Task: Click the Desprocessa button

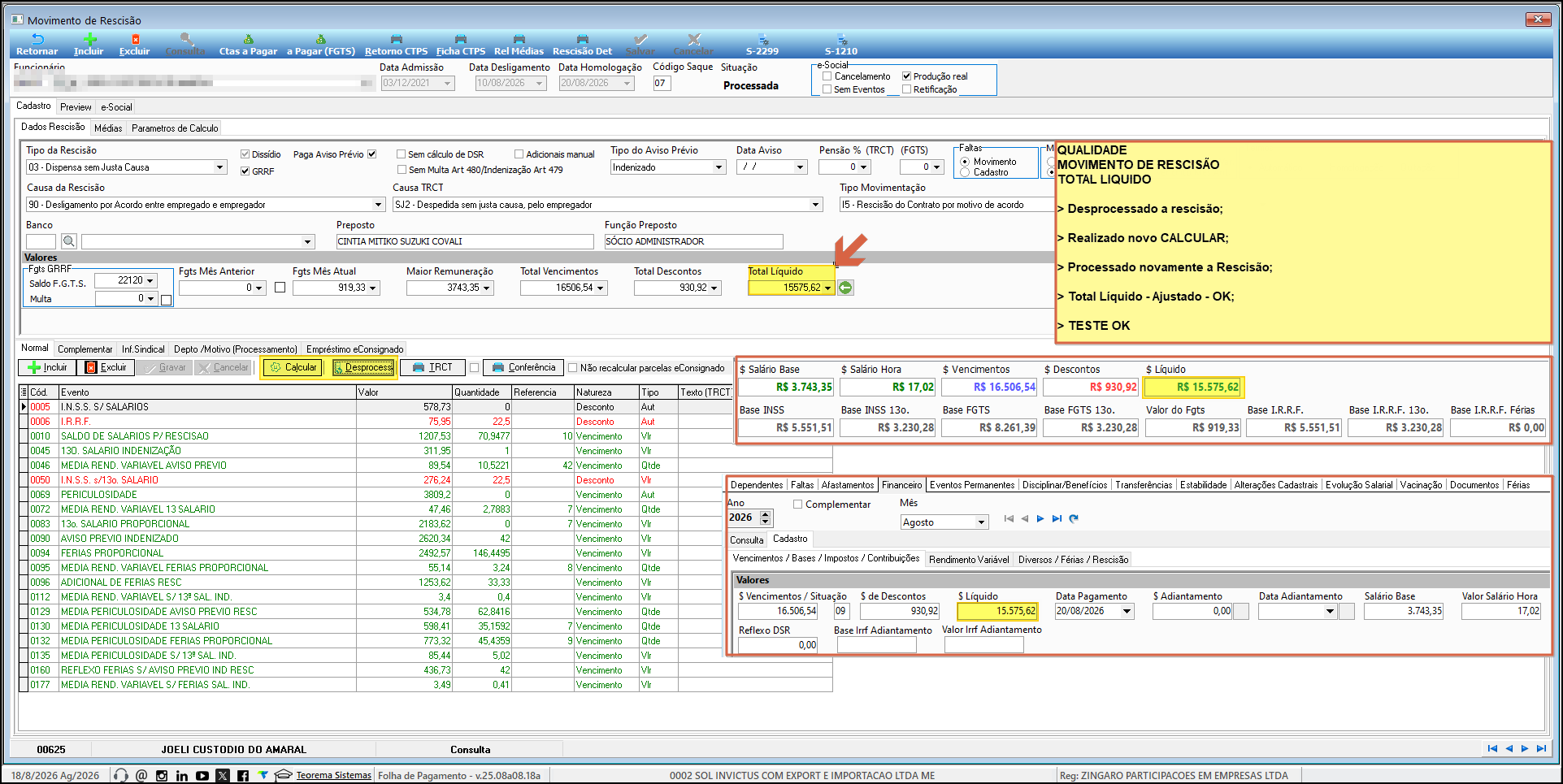Action: pyautogui.click(x=363, y=368)
